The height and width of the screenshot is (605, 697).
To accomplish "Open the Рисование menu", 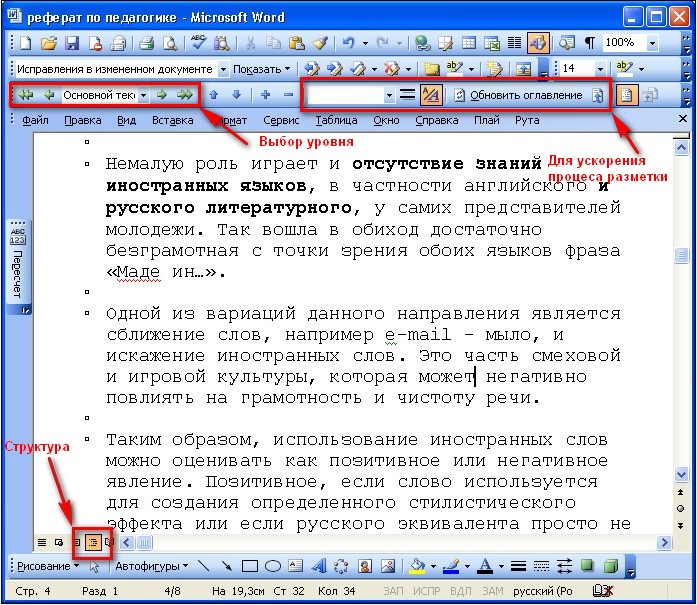I will 48,566.
